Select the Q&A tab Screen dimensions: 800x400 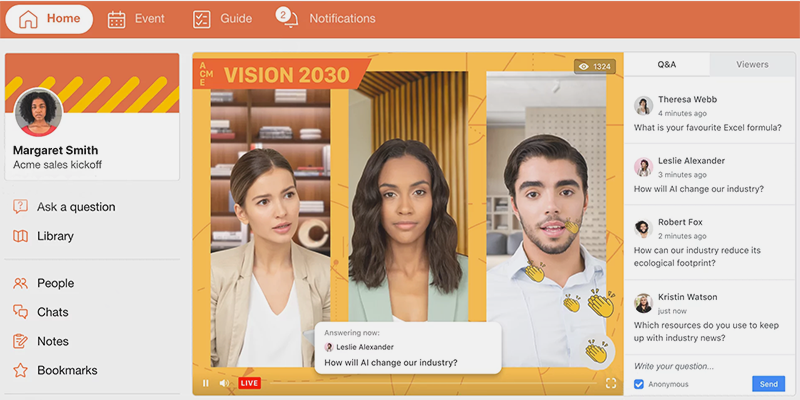[x=666, y=64]
